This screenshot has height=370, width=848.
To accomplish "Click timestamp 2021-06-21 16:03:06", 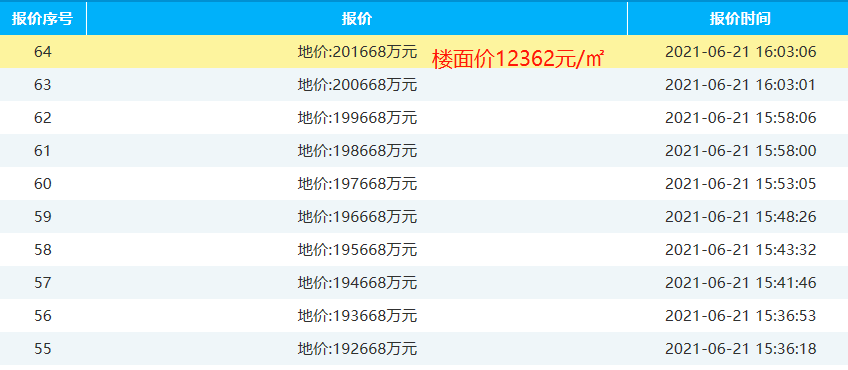I will (740, 52).
